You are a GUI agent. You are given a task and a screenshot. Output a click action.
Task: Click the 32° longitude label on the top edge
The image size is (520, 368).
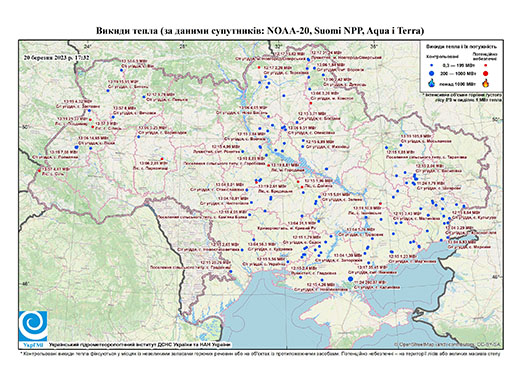pos(279,46)
